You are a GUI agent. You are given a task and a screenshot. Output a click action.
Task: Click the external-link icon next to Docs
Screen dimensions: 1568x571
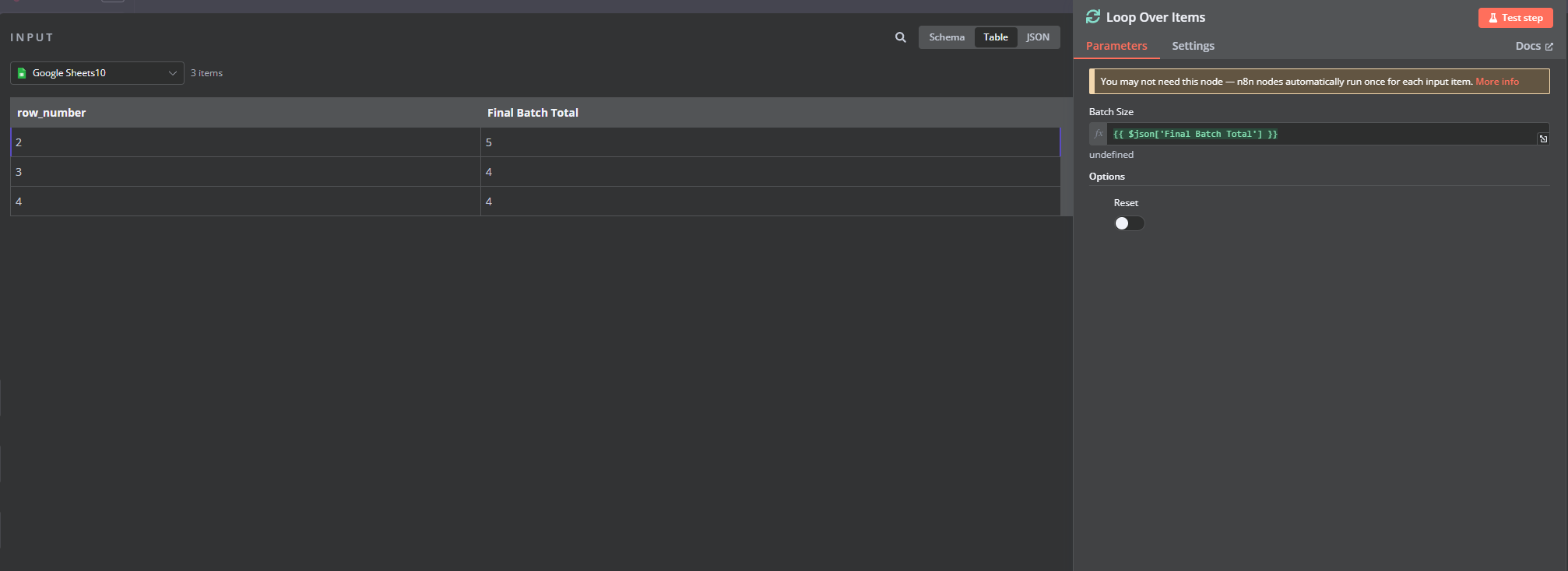(1549, 47)
